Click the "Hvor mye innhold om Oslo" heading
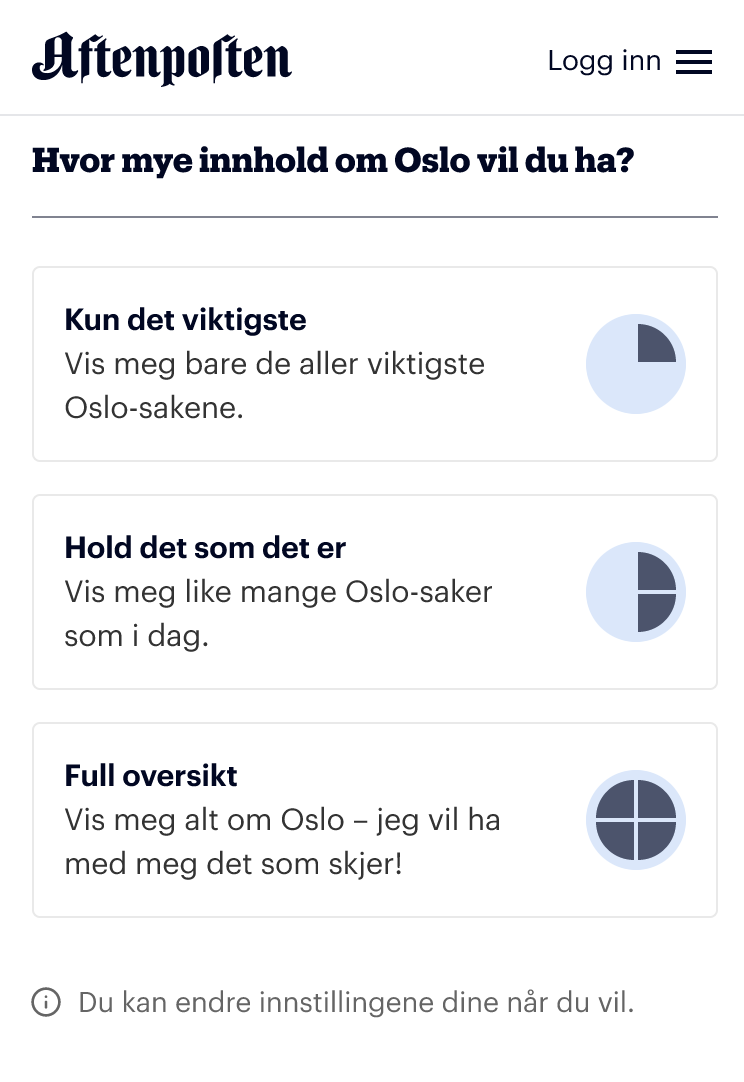Viewport: 744px width, 1082px height. [x=333, y=160]
